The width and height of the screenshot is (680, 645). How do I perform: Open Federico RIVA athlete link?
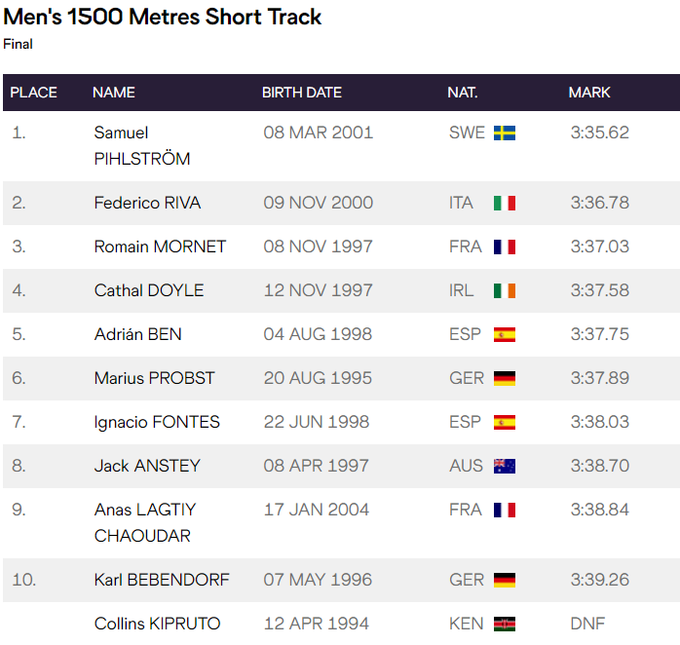tap(147, 203)
